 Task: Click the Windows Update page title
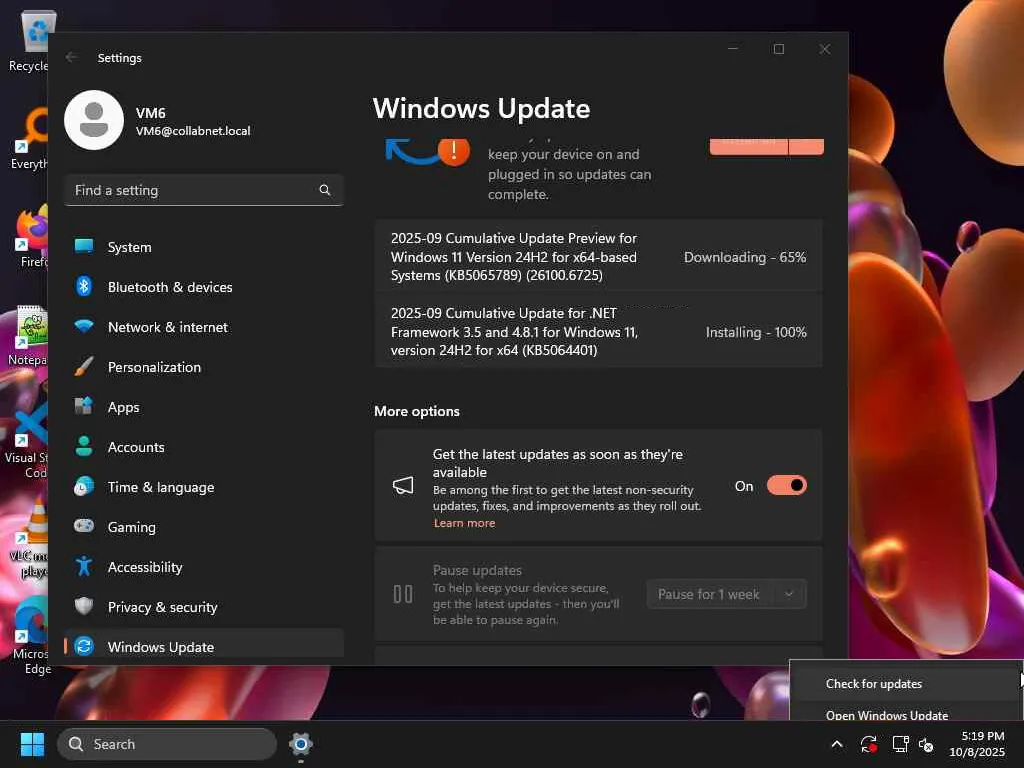pyautogui.click(x=481, y=108)
